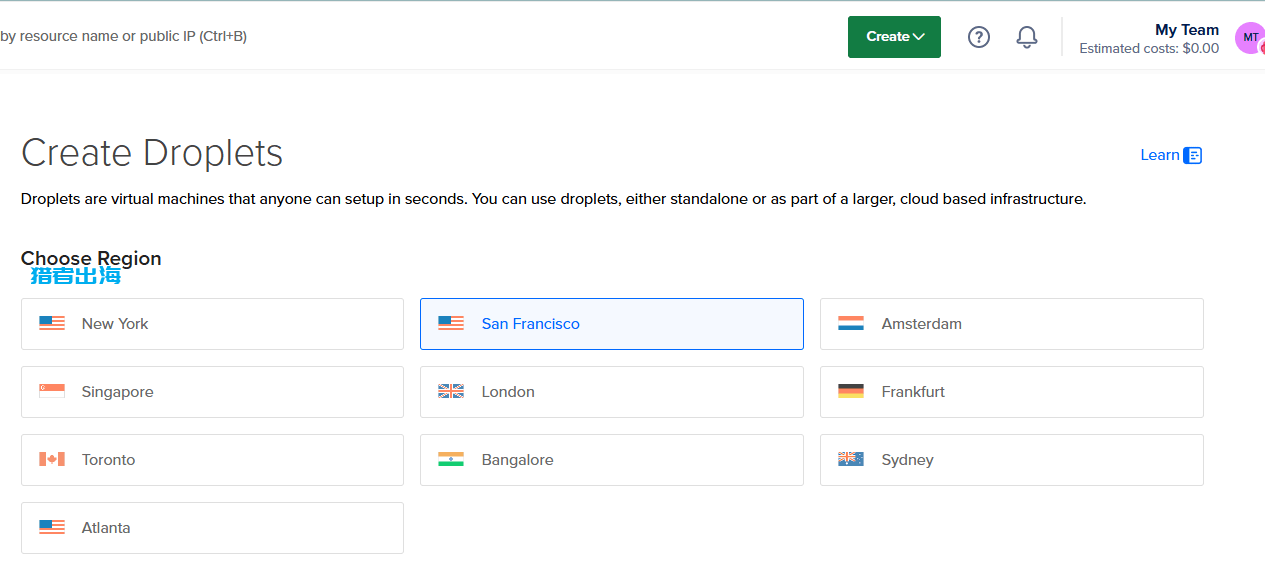This screenshot has width=1265, height=568.
Task: Open the help question mark icon
Action: click(x=979, y=37)
